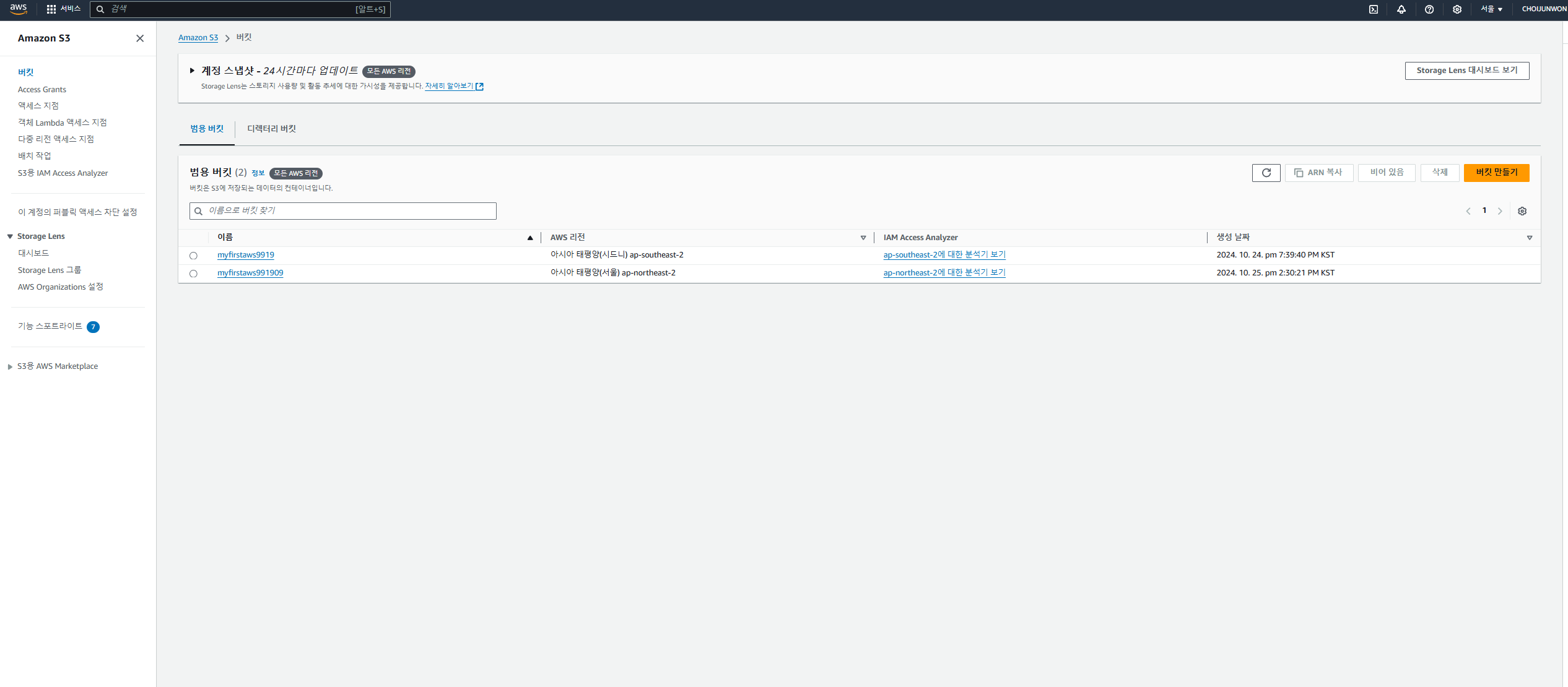Click the 삭제 button

[1440, 173]
